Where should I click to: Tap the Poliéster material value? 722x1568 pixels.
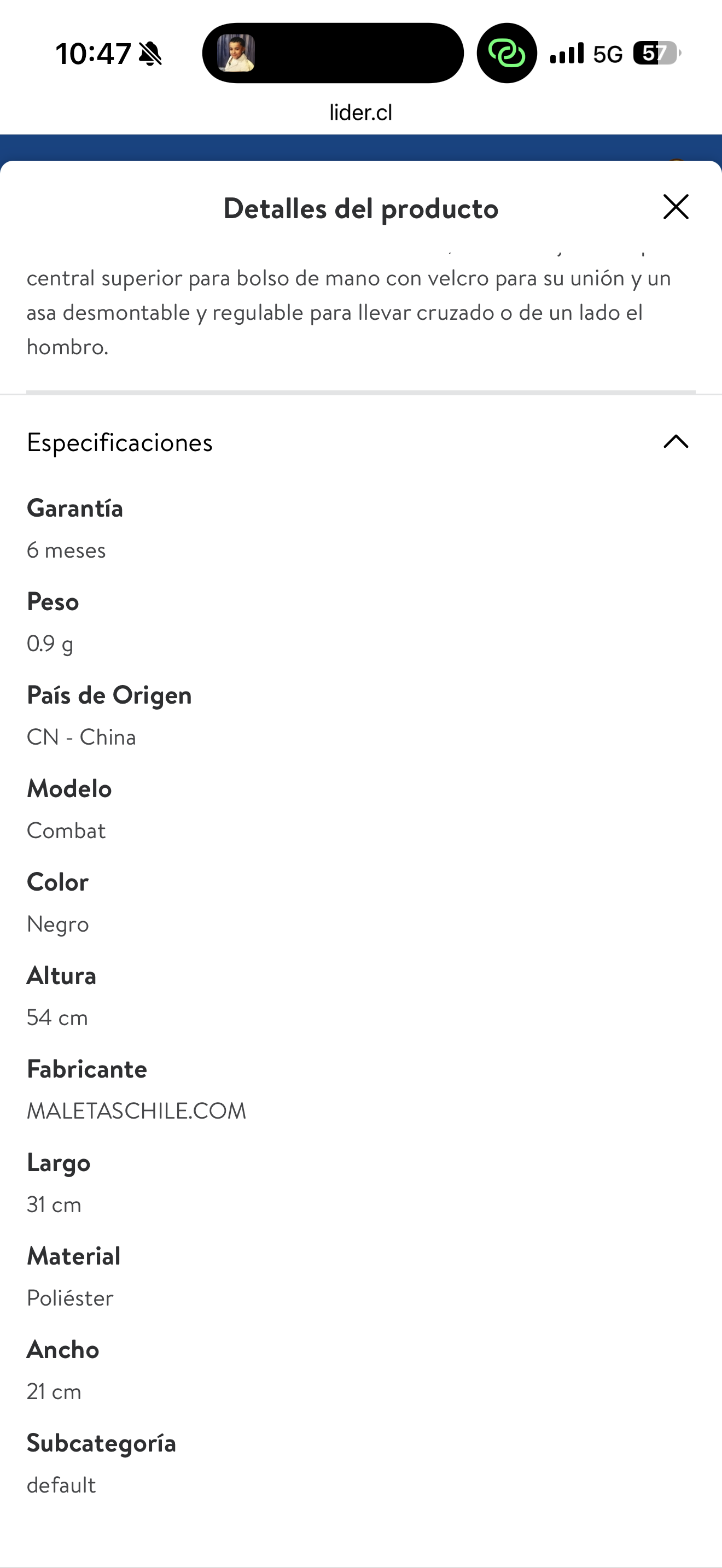pos(70,1298)
